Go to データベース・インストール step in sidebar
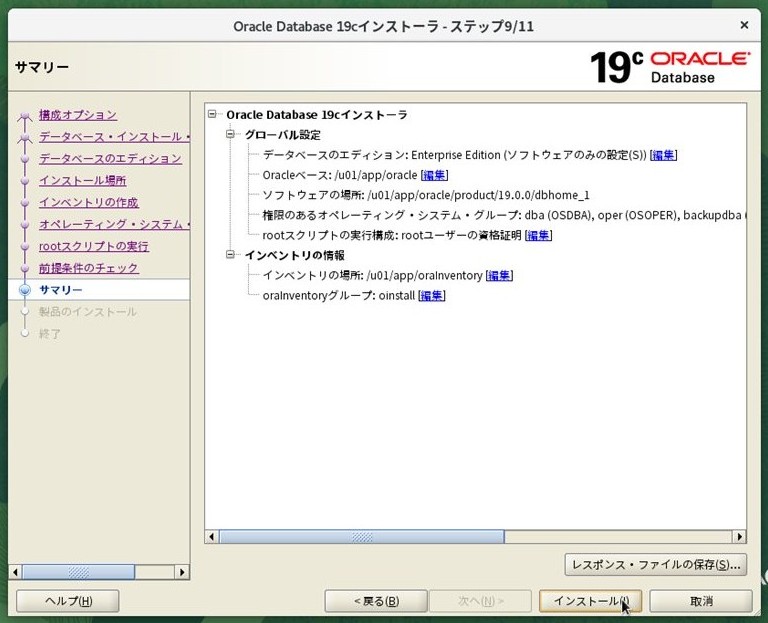 coord(114,137)
